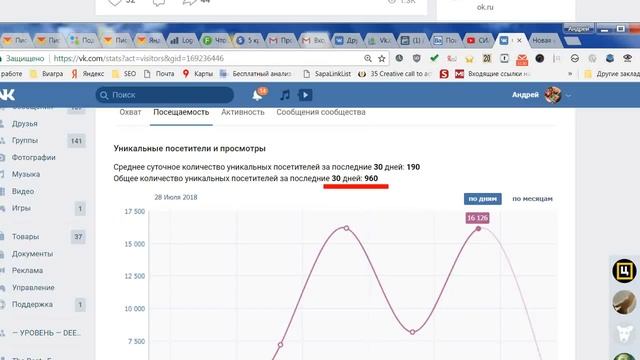The width and height of the screenshot is (640, 360).
Task: Open Видео in the left sidebar
Action: click(x=23, y=191)
